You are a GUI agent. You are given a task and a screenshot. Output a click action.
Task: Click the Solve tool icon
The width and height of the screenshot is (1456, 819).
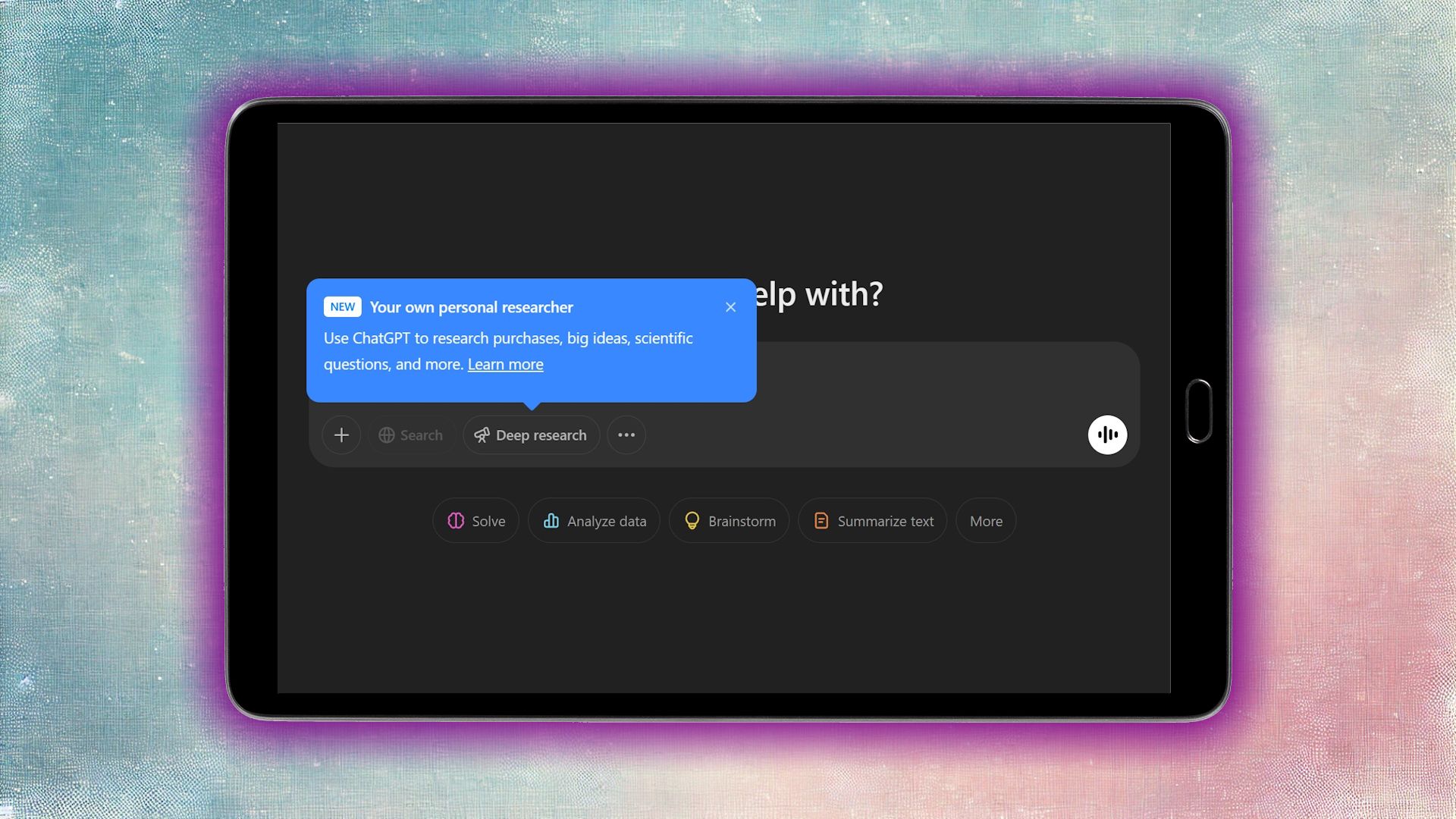pos(456,521)
